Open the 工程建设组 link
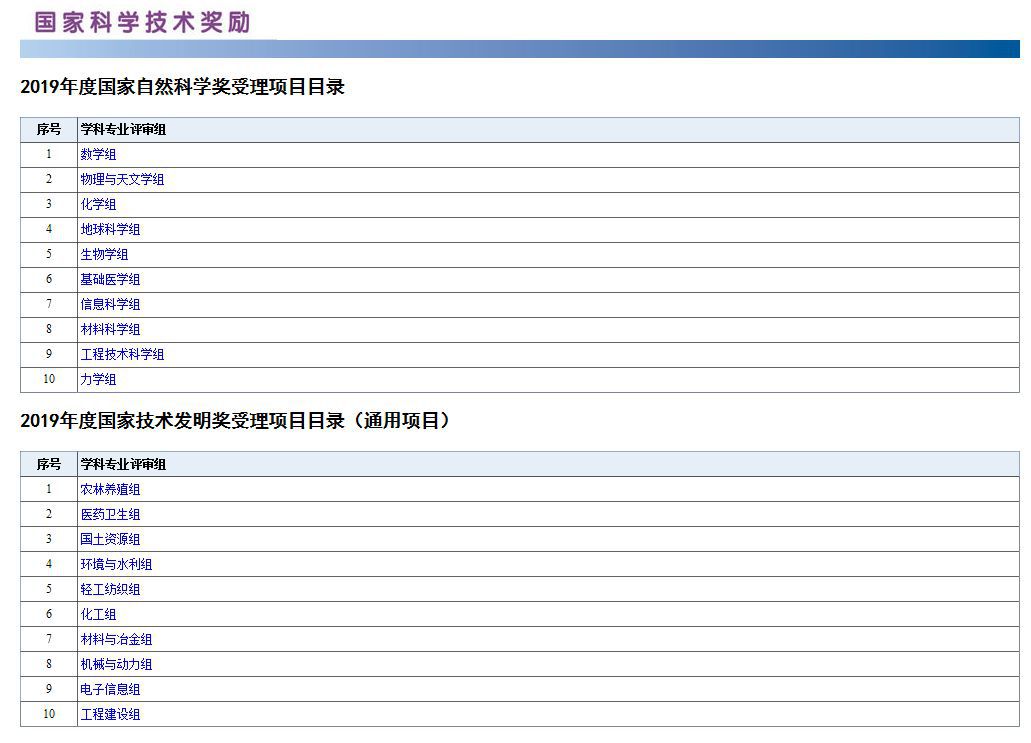The height and width of the screenshot is (743, 1031). point(111,715)
